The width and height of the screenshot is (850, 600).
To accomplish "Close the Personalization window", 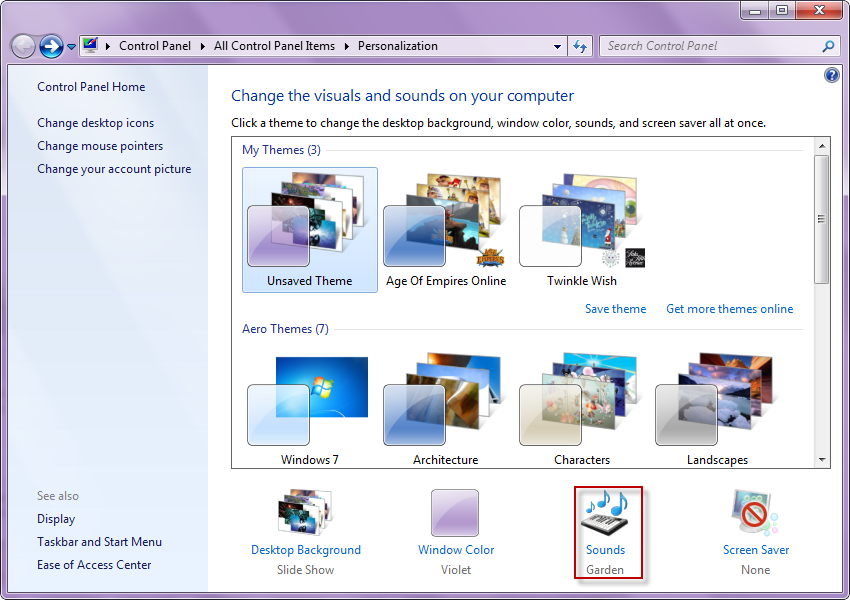I will pyautogui.click(x=820, y=10).
